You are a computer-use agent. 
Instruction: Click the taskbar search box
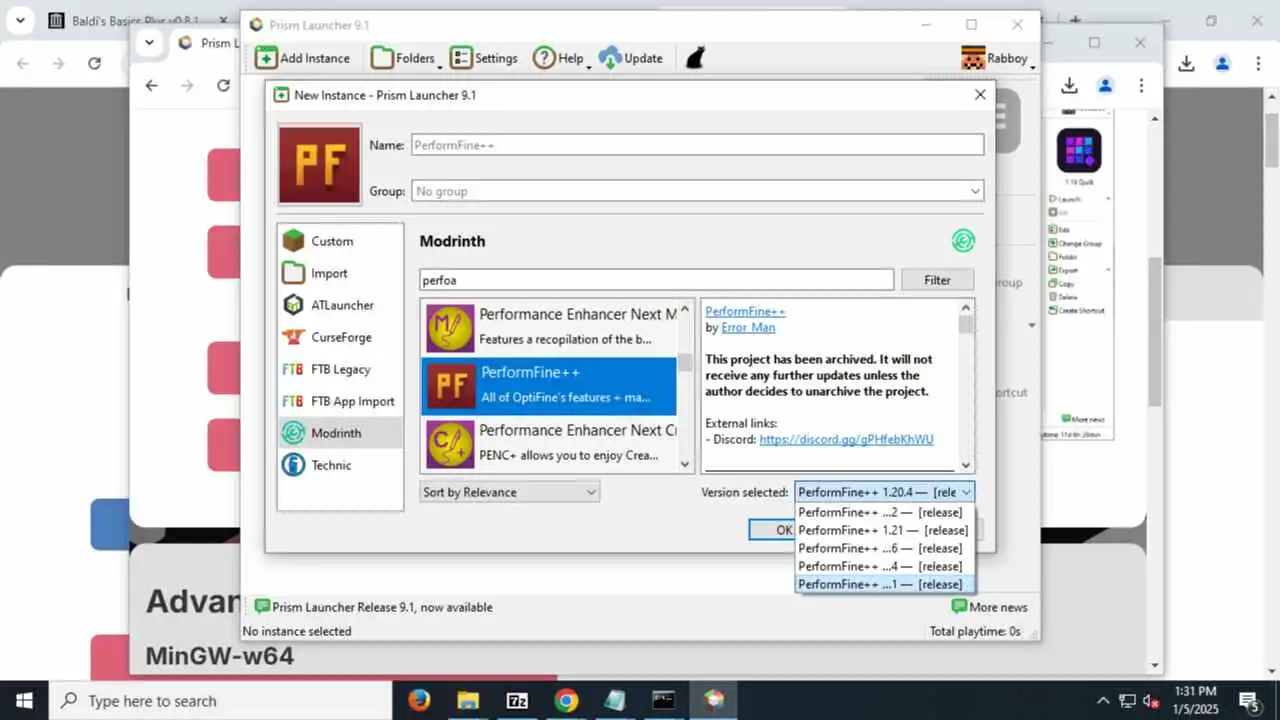[x=220, y=700]
